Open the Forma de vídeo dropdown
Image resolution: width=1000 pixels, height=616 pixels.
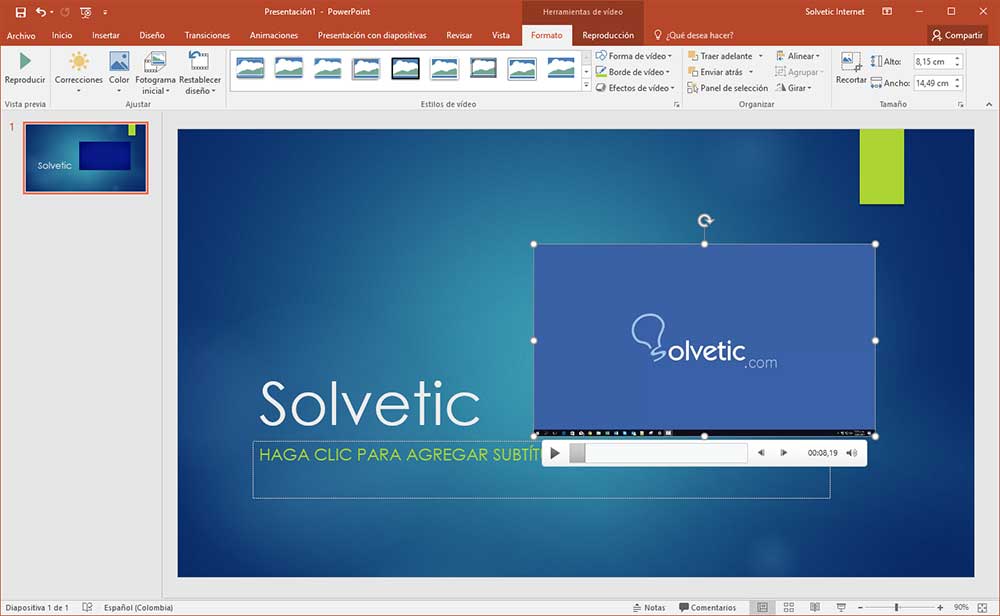[x=634, y=56]
